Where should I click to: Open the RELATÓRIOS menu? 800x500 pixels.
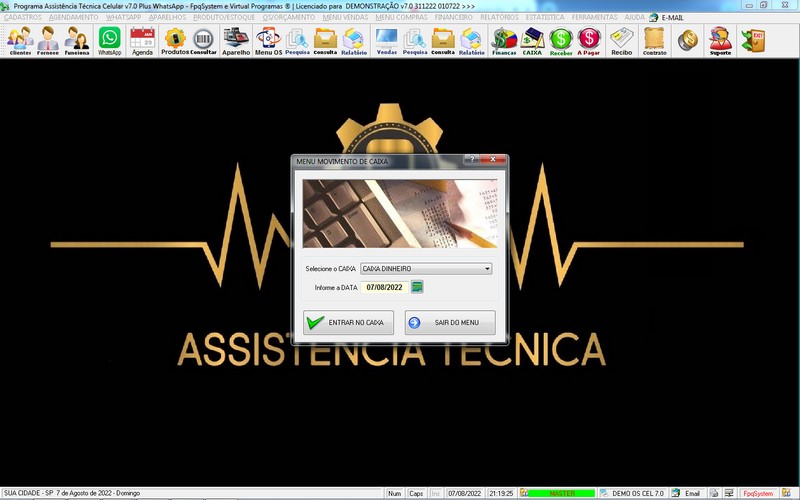coord(499,17)
